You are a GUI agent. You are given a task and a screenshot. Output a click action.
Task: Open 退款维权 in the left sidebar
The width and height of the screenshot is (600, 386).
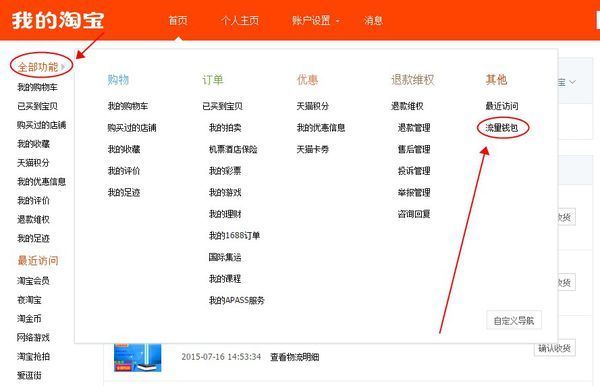33,220
